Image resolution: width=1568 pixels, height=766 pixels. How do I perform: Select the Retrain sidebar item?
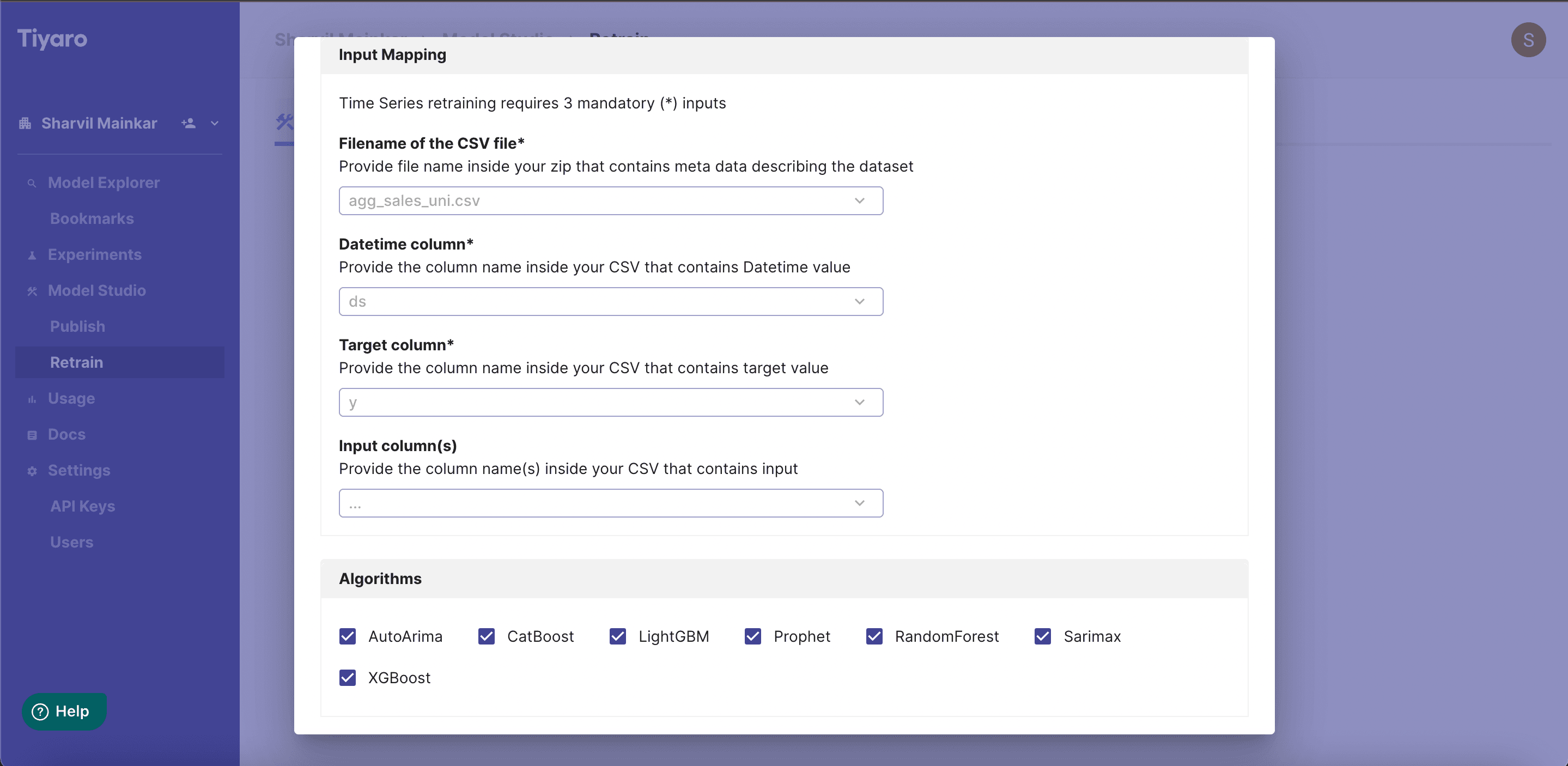[x=120, y=362]
